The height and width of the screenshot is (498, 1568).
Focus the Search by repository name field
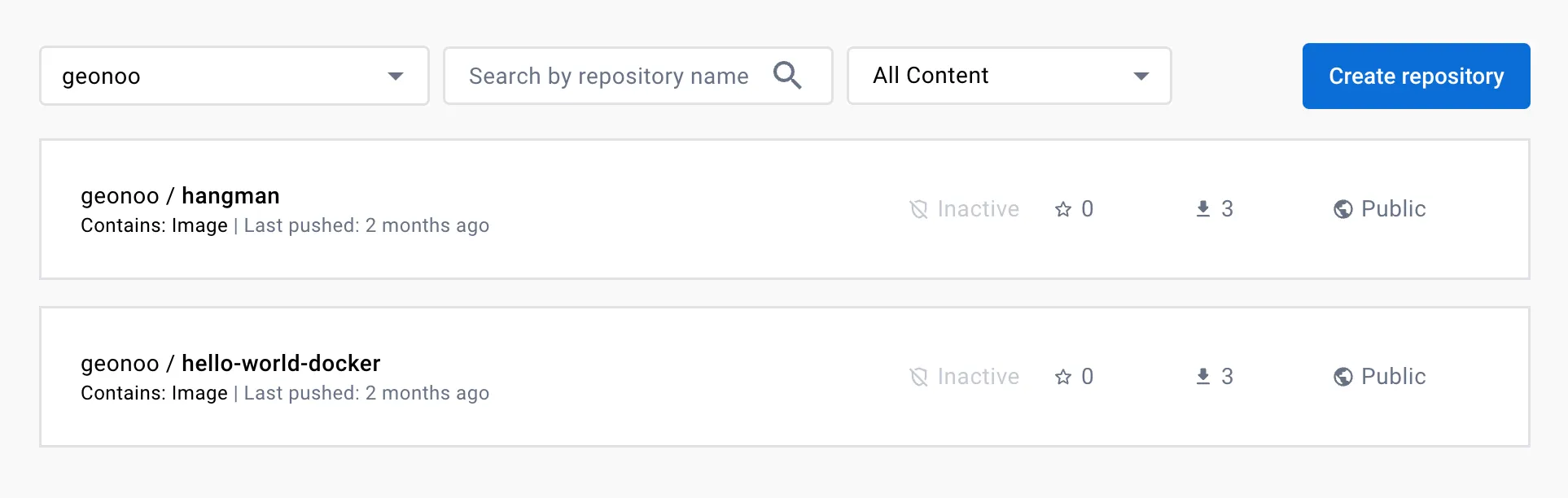pyautogui.click(x=607, y=76)
